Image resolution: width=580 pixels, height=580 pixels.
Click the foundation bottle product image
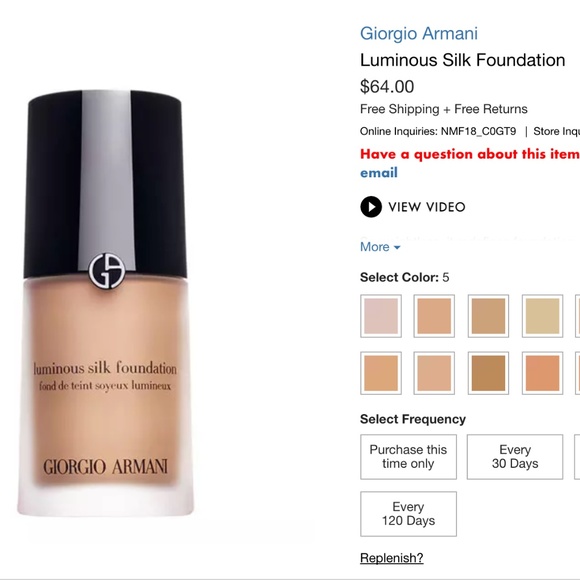point(105,303)
